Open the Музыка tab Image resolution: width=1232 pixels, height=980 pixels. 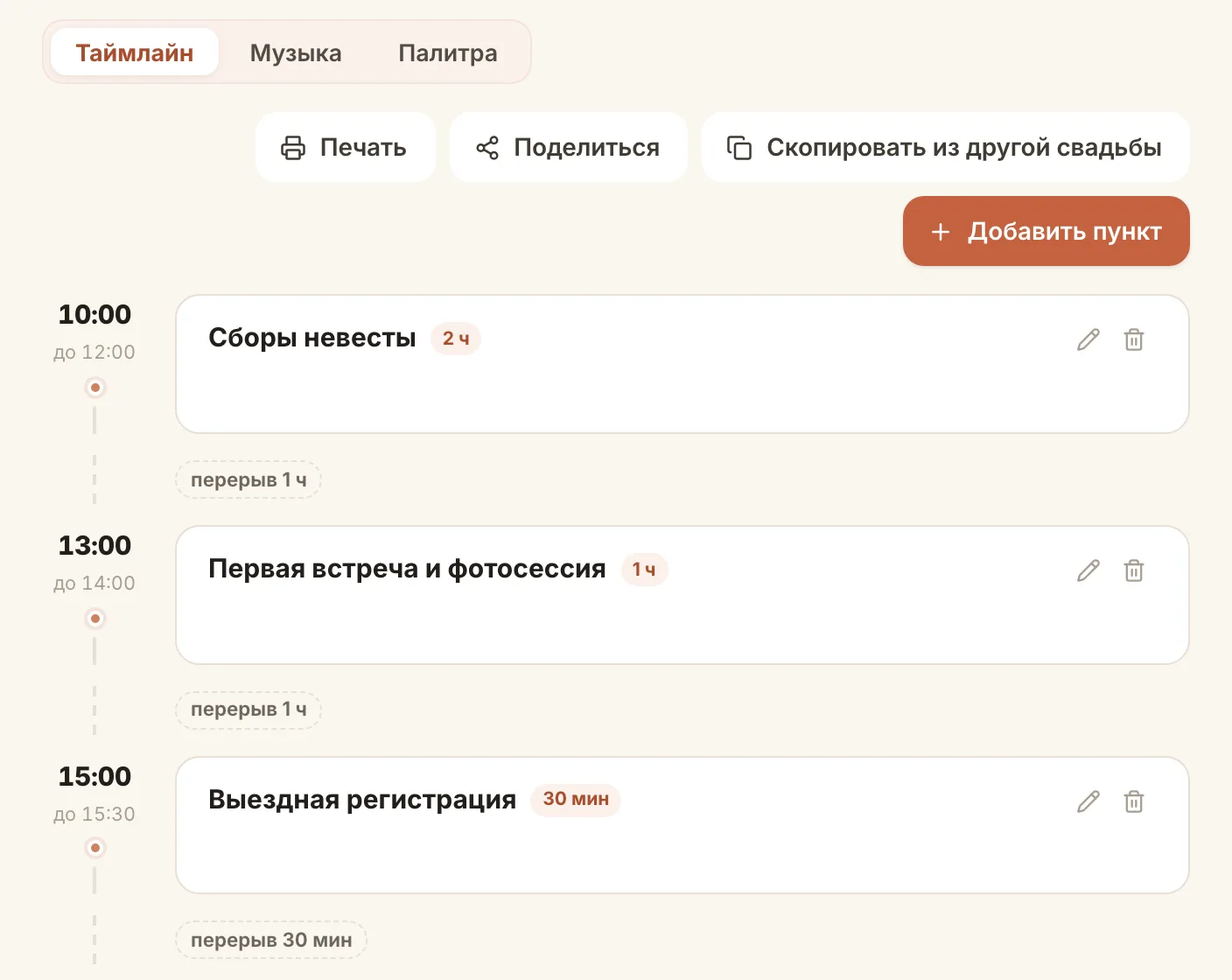click(296, 52)
